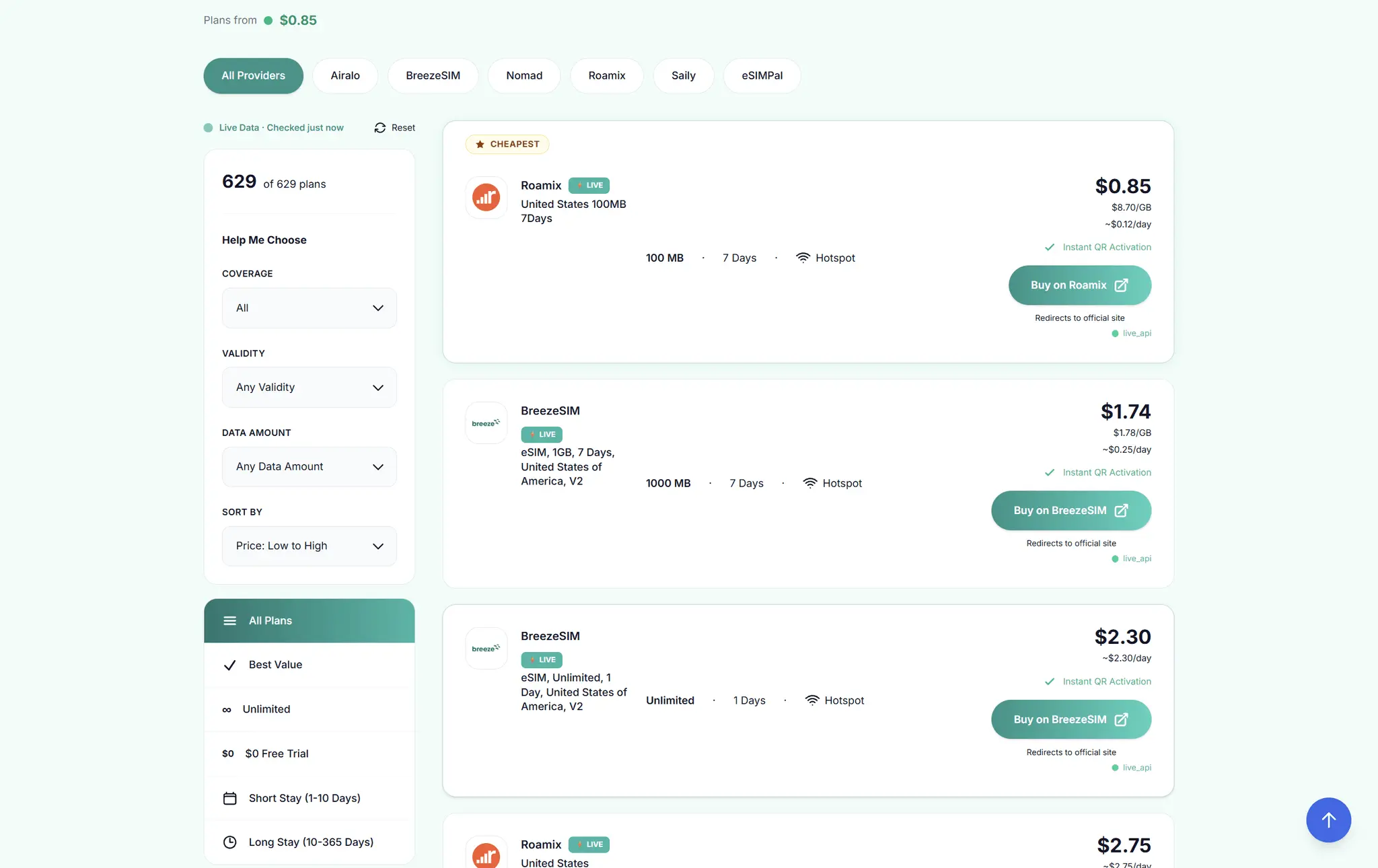Select the Unlimited plans category
The image size is (1378, 868).
pyautogui.click(x=310, y=709)
